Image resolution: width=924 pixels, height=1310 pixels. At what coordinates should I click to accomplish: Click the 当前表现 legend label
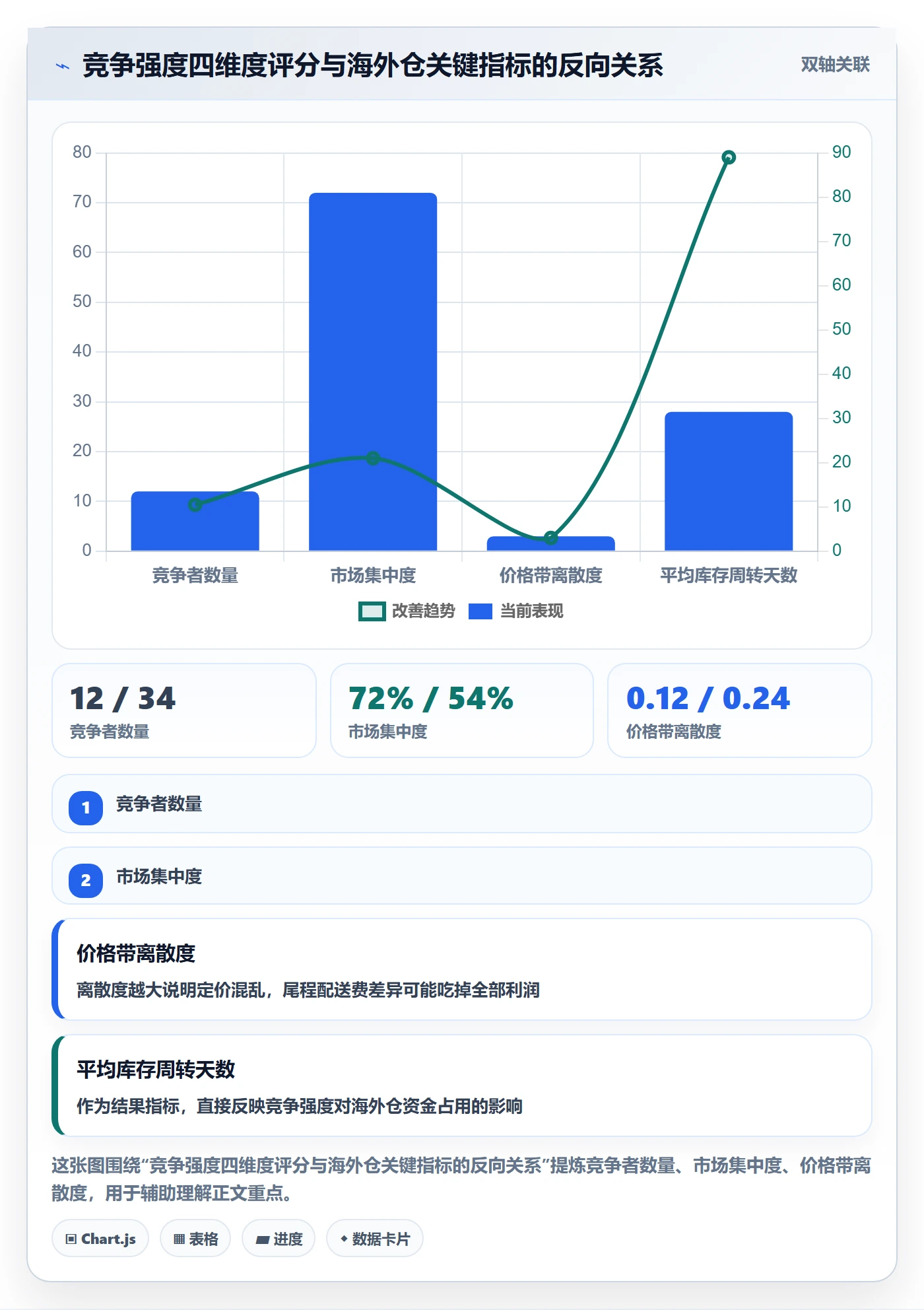pyautogui.click(x=531, y=611)
